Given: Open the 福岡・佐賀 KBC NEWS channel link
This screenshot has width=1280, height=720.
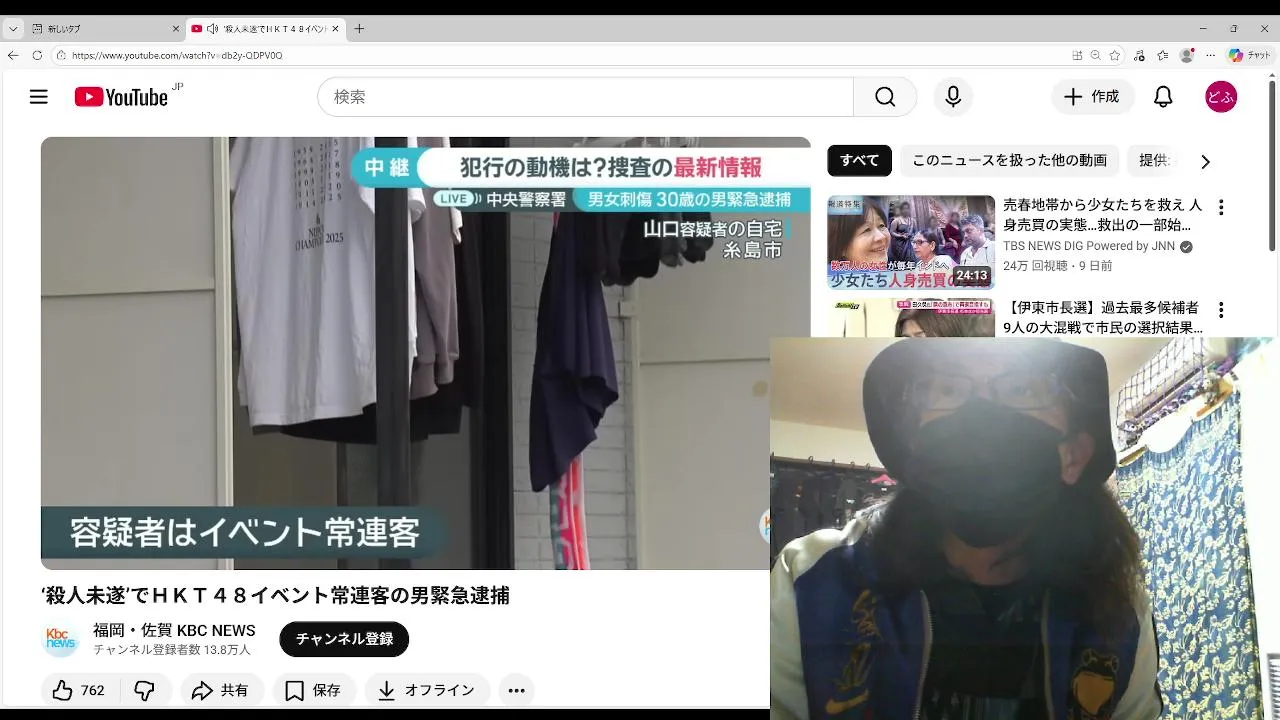Looking at the screenshot, I should [x=174, y=630].
